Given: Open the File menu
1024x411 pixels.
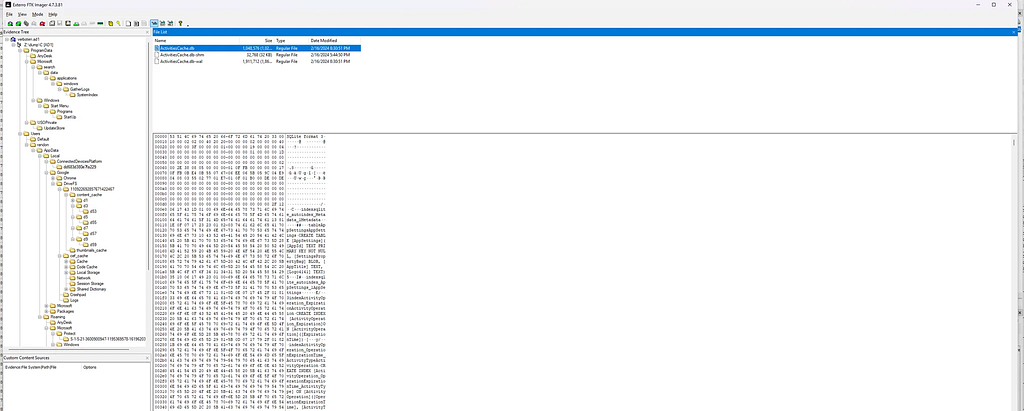Looking at the screenshot, I should tap(9, 14).
